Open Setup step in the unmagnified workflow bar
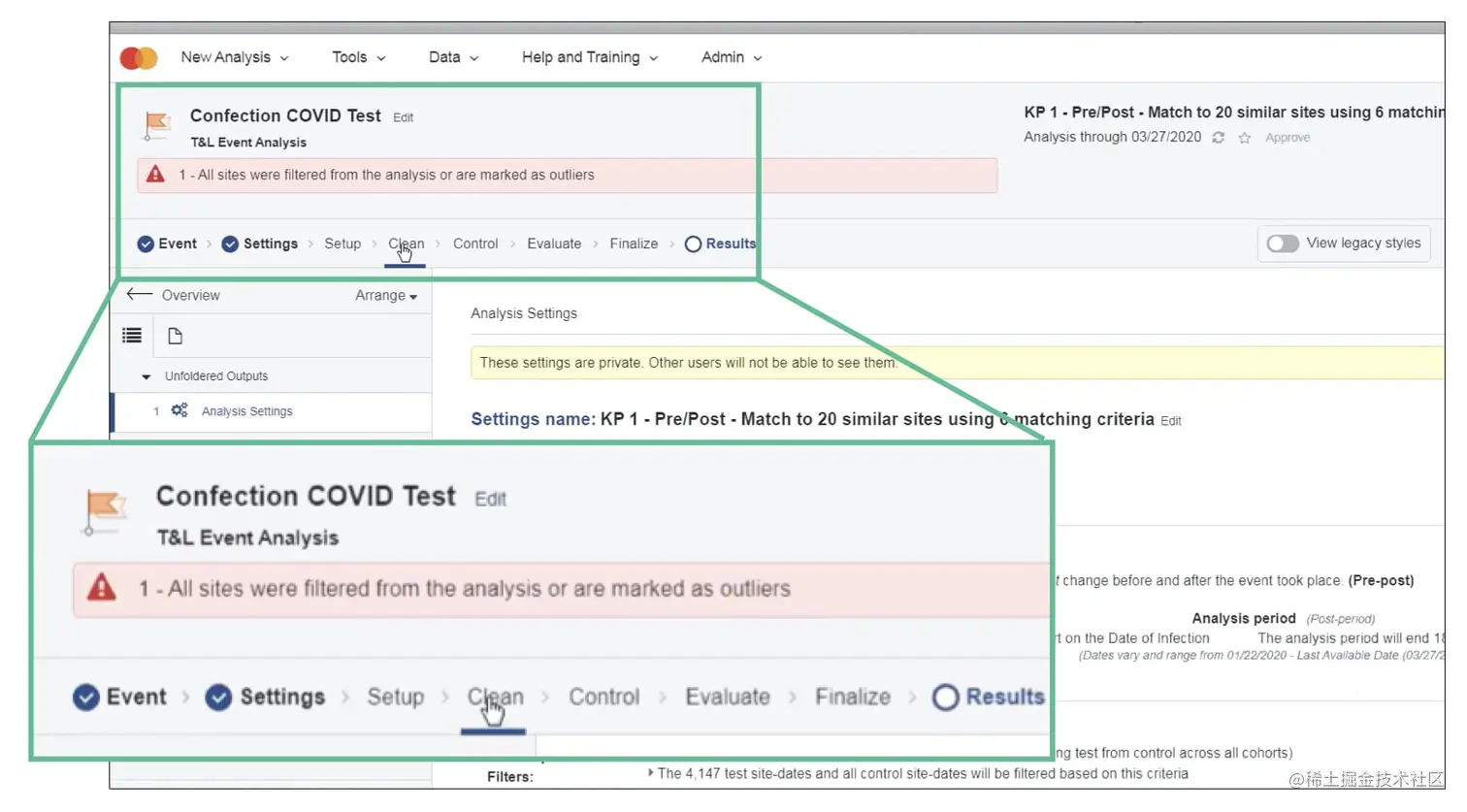 [342, 244]
